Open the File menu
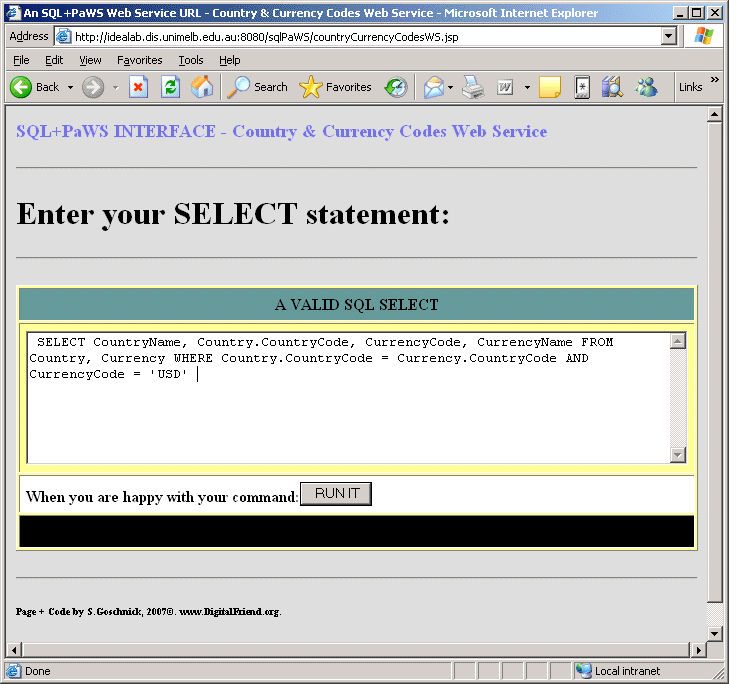 21,60
